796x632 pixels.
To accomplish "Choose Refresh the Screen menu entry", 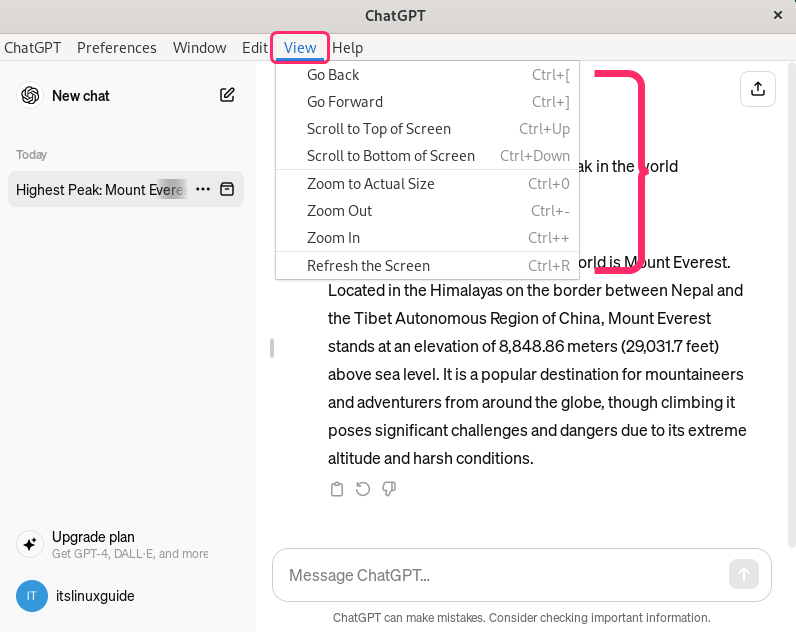I will coord(368,266).
